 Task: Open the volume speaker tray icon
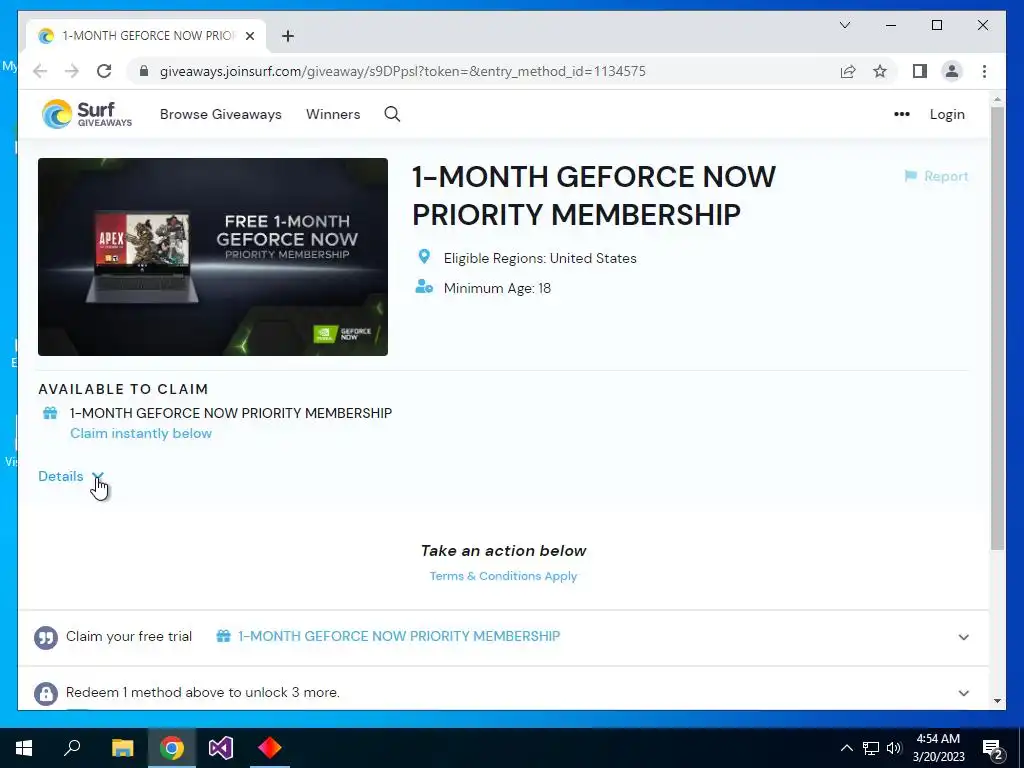(x=895, y=748)
